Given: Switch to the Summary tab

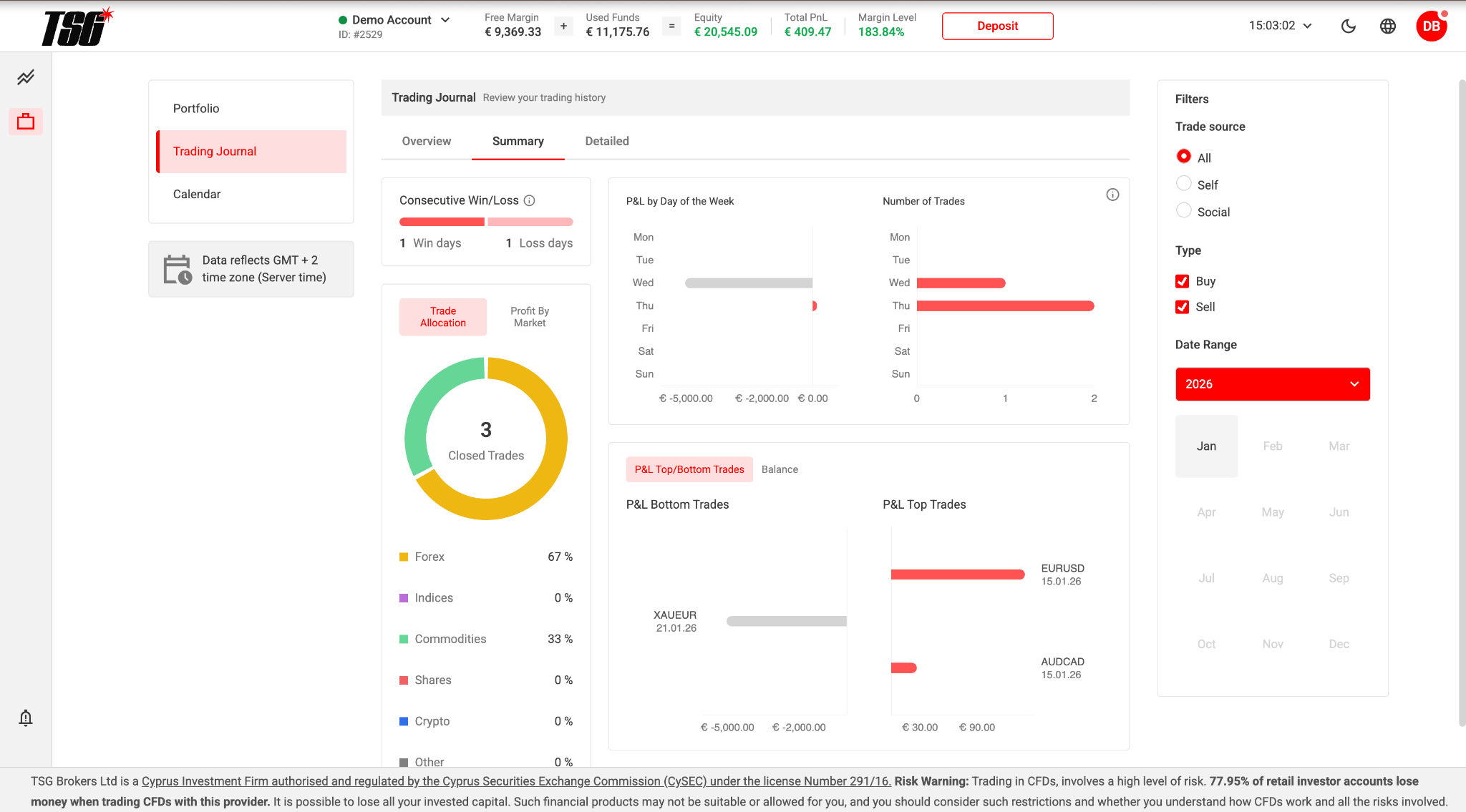Looking at the screenshot, I should (518, 141).
